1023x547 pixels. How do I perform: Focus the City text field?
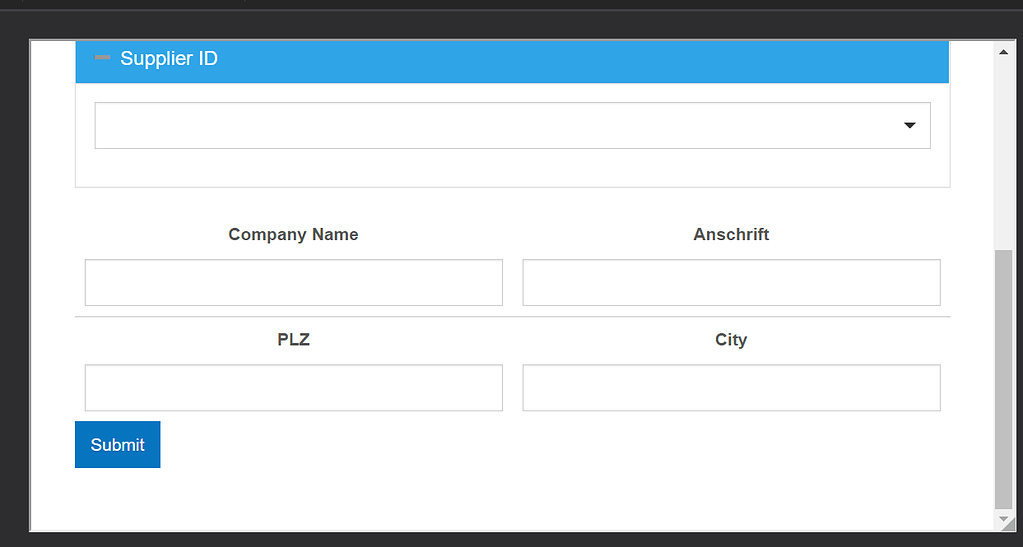[x=731, y=388]
